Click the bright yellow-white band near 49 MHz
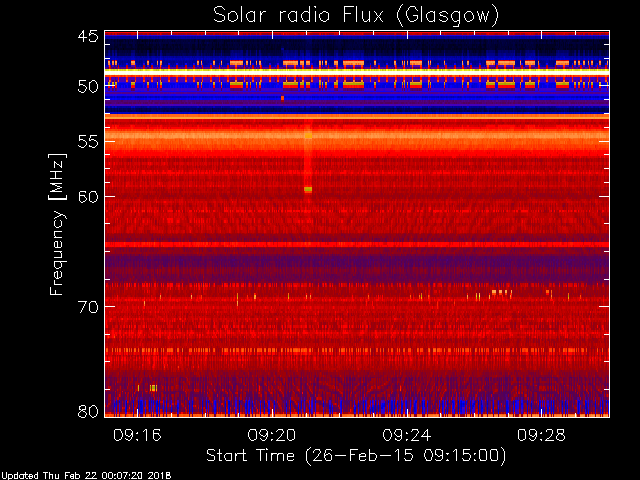640x480 pixels. 357,72
